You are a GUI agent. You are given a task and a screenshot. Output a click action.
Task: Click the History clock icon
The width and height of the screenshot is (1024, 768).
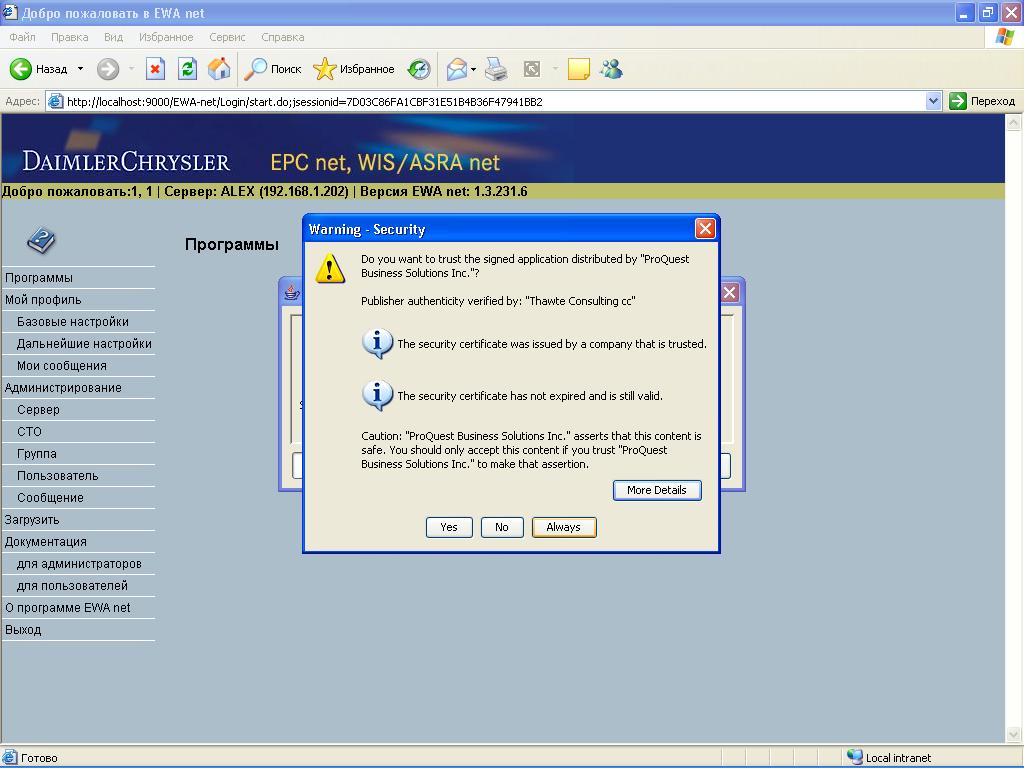(419, 69)
